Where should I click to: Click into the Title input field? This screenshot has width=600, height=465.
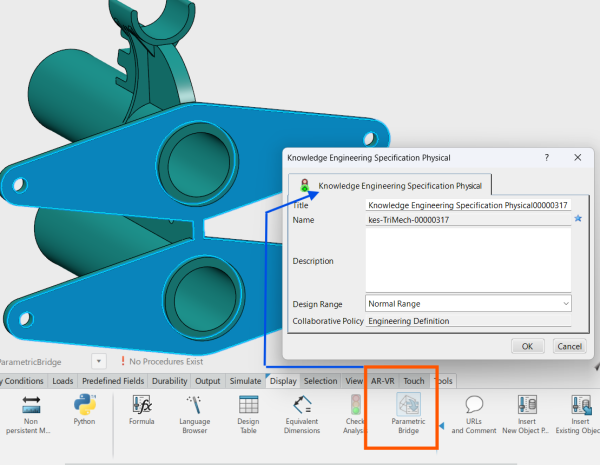coord(468,205)
